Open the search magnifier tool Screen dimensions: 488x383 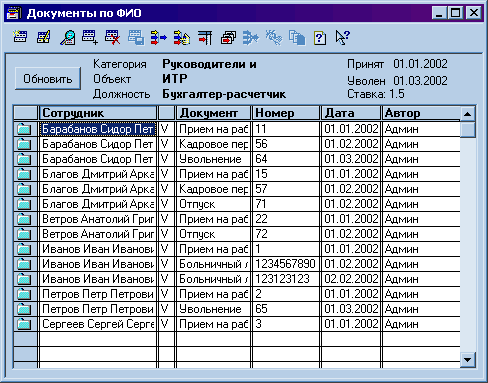[68, 37]
